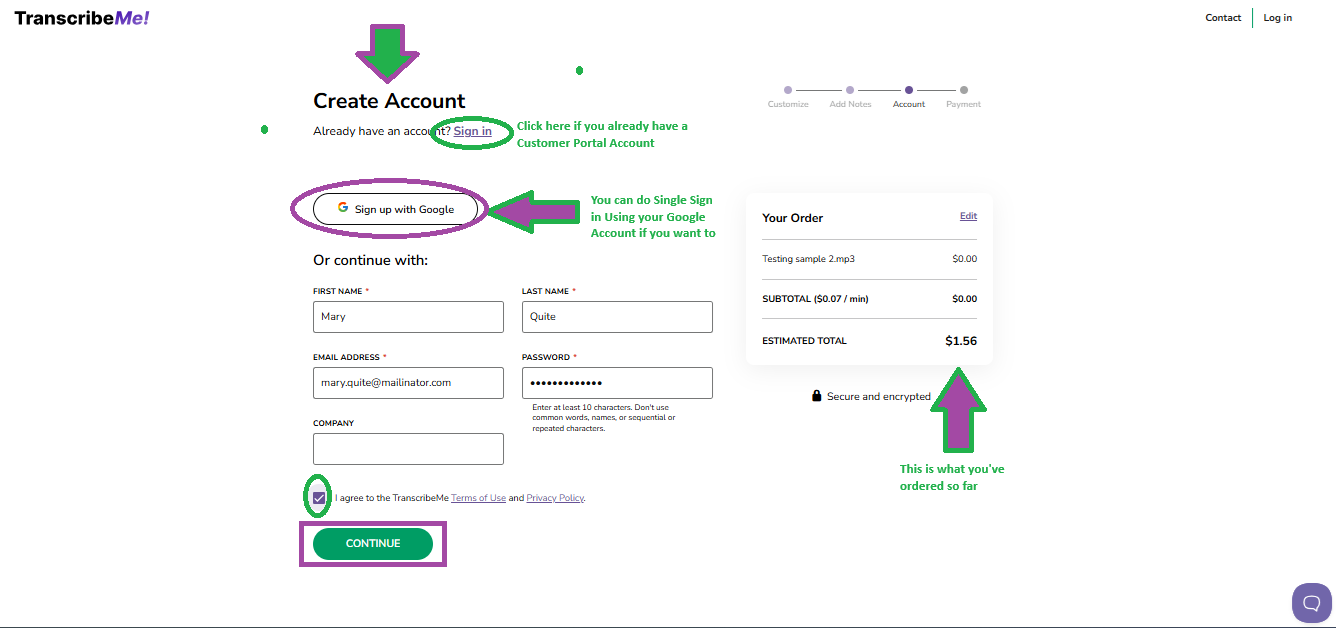The image size is (1336, 628).
Task: Open the Sign in link
Action: click(x=473, y=131)
